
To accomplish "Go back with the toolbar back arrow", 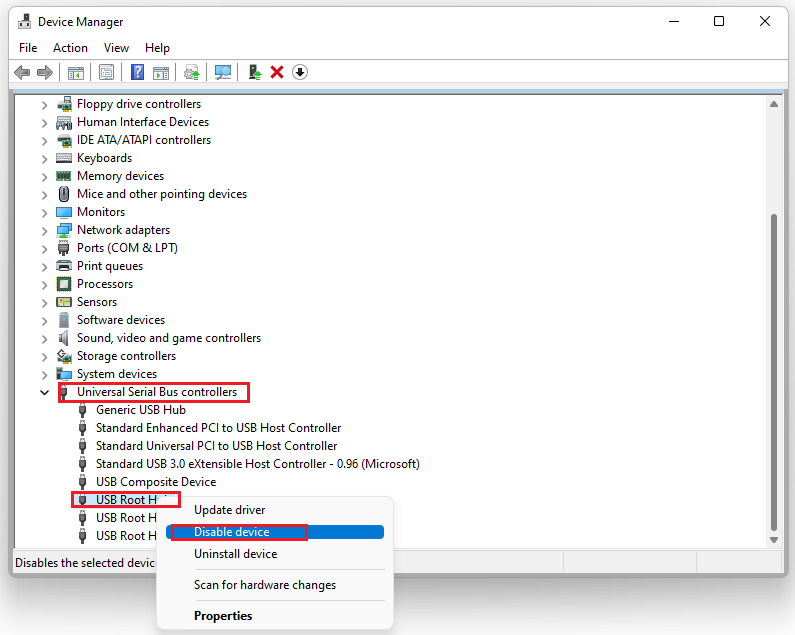I will [x=22, y=73].
